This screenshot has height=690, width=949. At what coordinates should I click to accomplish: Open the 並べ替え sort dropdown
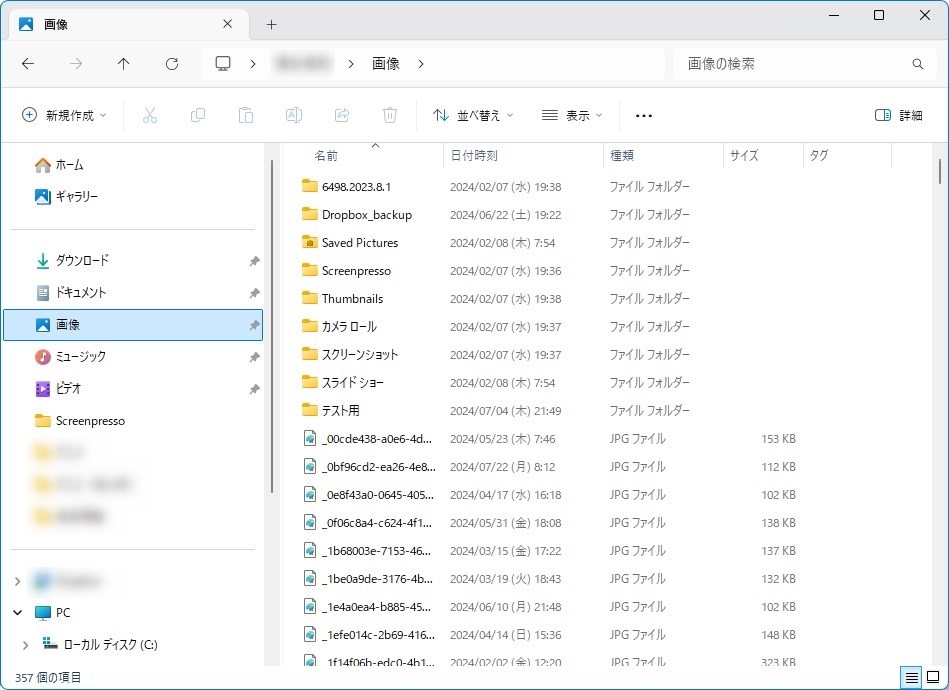click(473, 115)
